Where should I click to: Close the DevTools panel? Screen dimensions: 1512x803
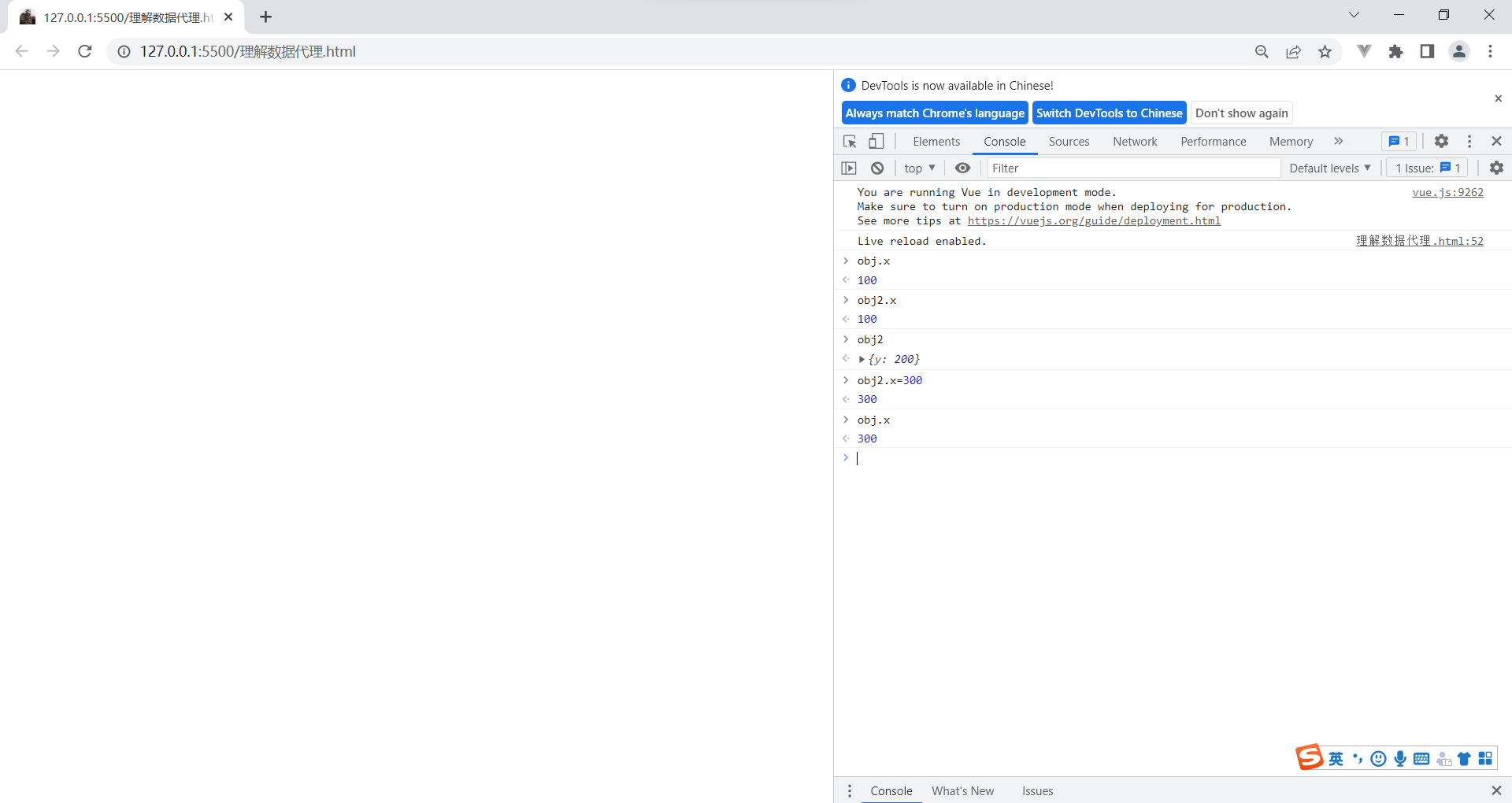click(1496, 141)
